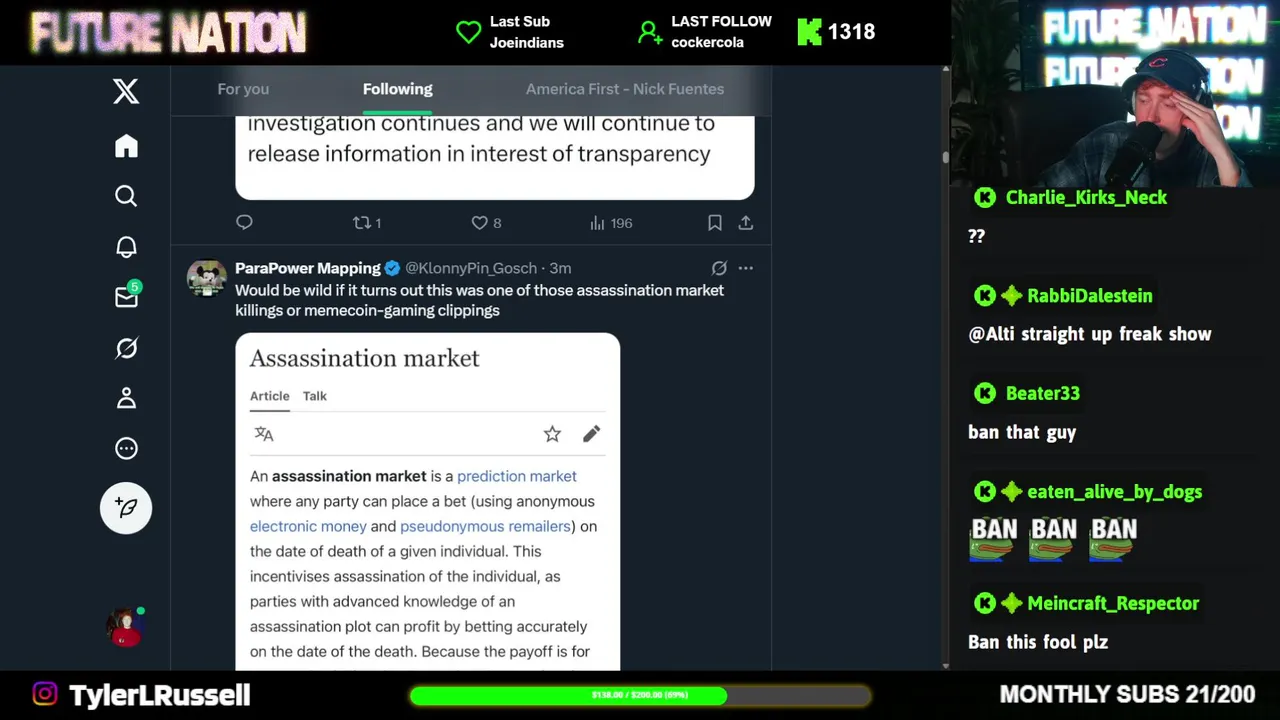
Task: Click scrollbar down arrow at bottom
Action: [x=945, y=665]
